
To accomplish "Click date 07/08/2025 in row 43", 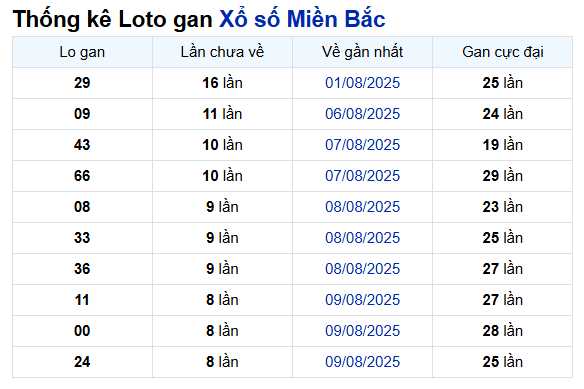I will coord(362,145).
